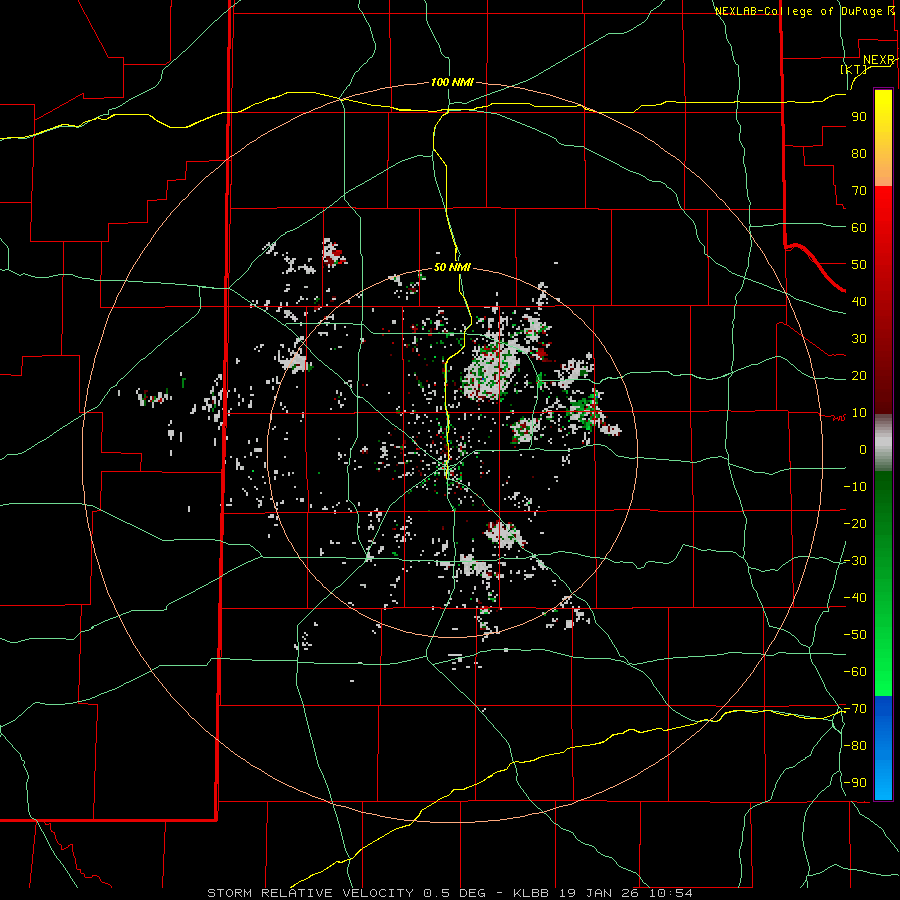
Task: Click the 40 value on the velocity scale
Action: coord(859,302)
